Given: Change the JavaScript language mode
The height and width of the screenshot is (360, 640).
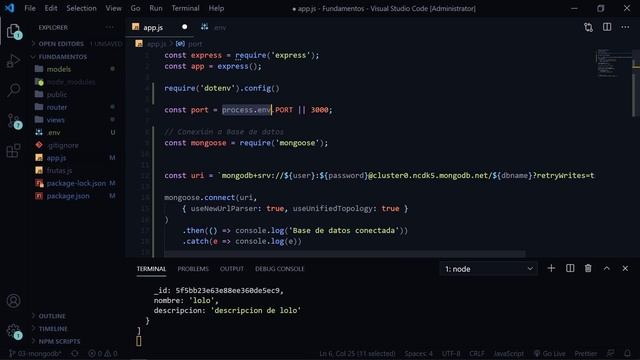Looking at the screenshot, I should click(x=508, y=353).
